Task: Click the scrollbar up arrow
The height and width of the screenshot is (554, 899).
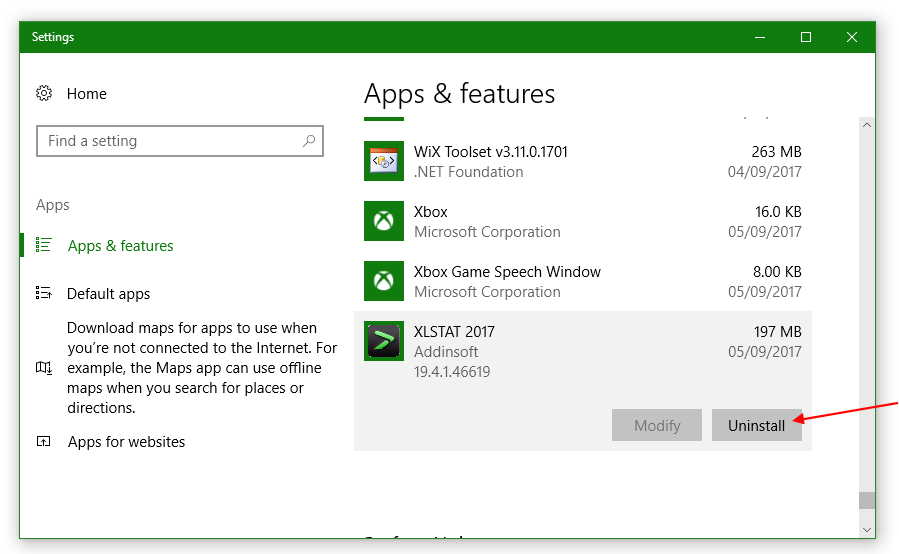Action: (x=866, y=125)
